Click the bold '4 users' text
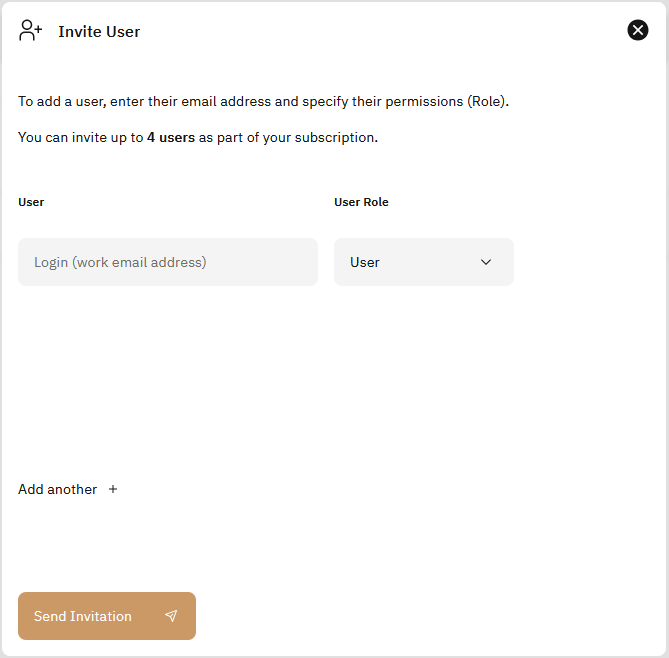669x658 pixels. (x=171, y=137)
